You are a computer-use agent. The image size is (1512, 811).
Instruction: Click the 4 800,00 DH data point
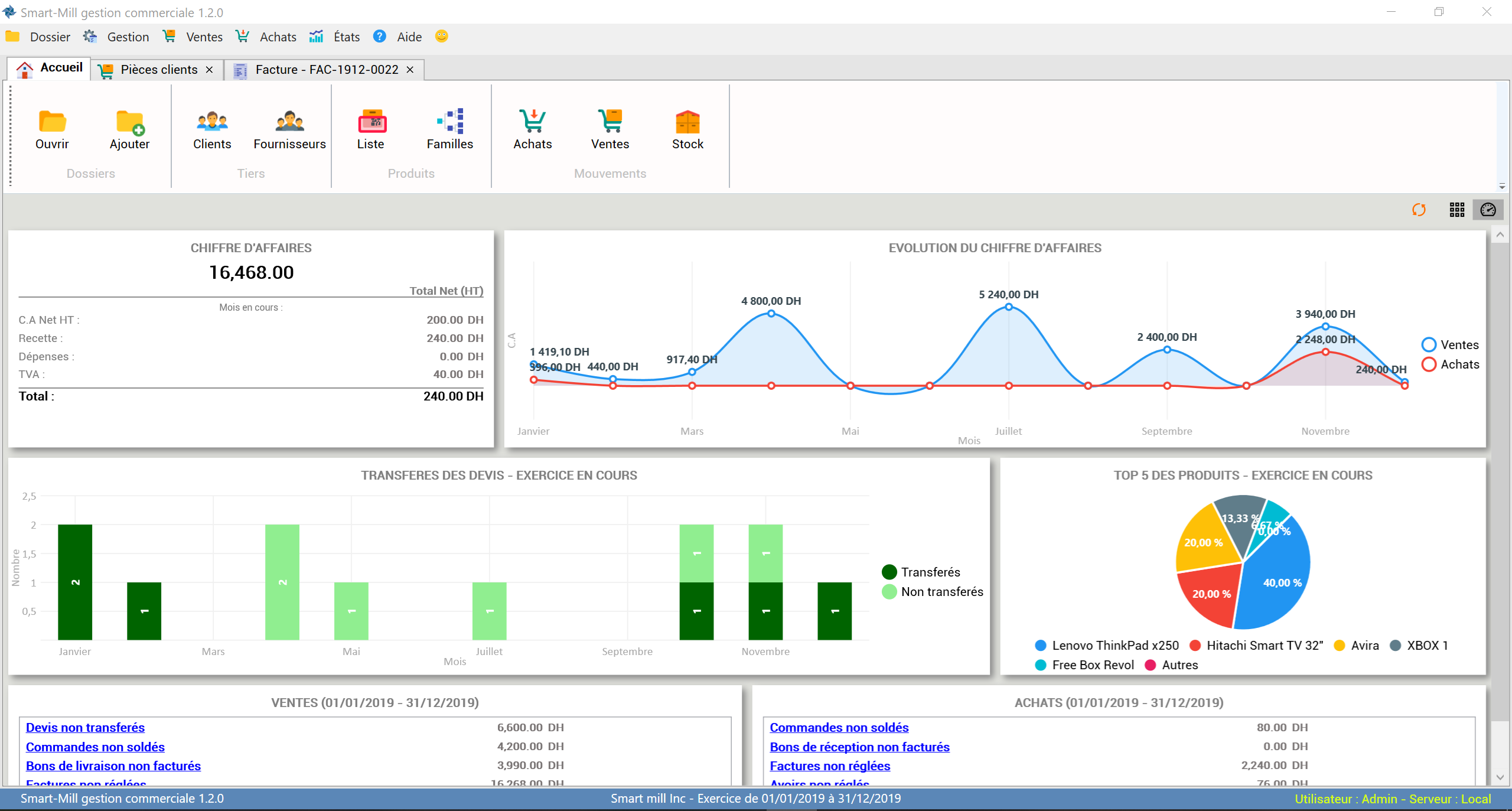[x=771, y=314]
